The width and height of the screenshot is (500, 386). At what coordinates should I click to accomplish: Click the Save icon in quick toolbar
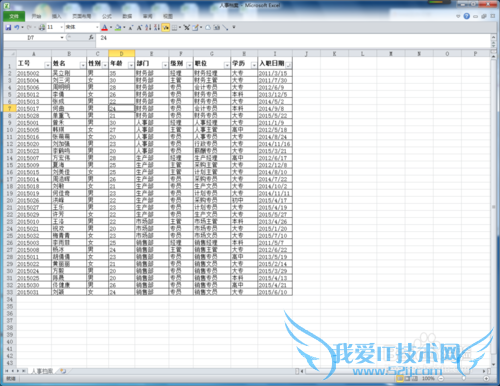coord(8,27)
